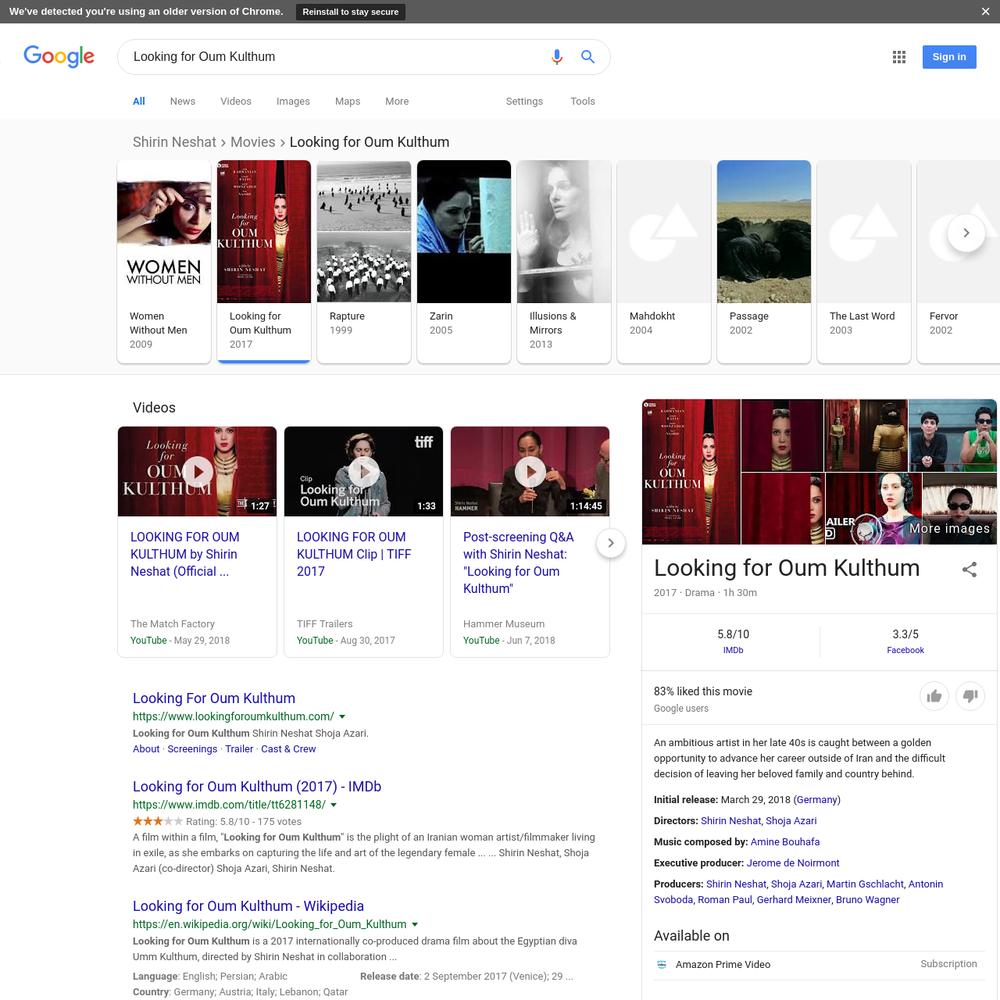Viewport: 1000px width, 1000px height.
Task: Open executive producer Jerome de Noirmont link
Action: pyautogui.click(x=793, y=863)
